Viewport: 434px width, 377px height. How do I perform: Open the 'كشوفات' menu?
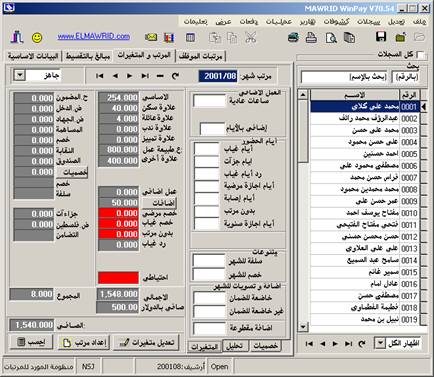point(336,22)
